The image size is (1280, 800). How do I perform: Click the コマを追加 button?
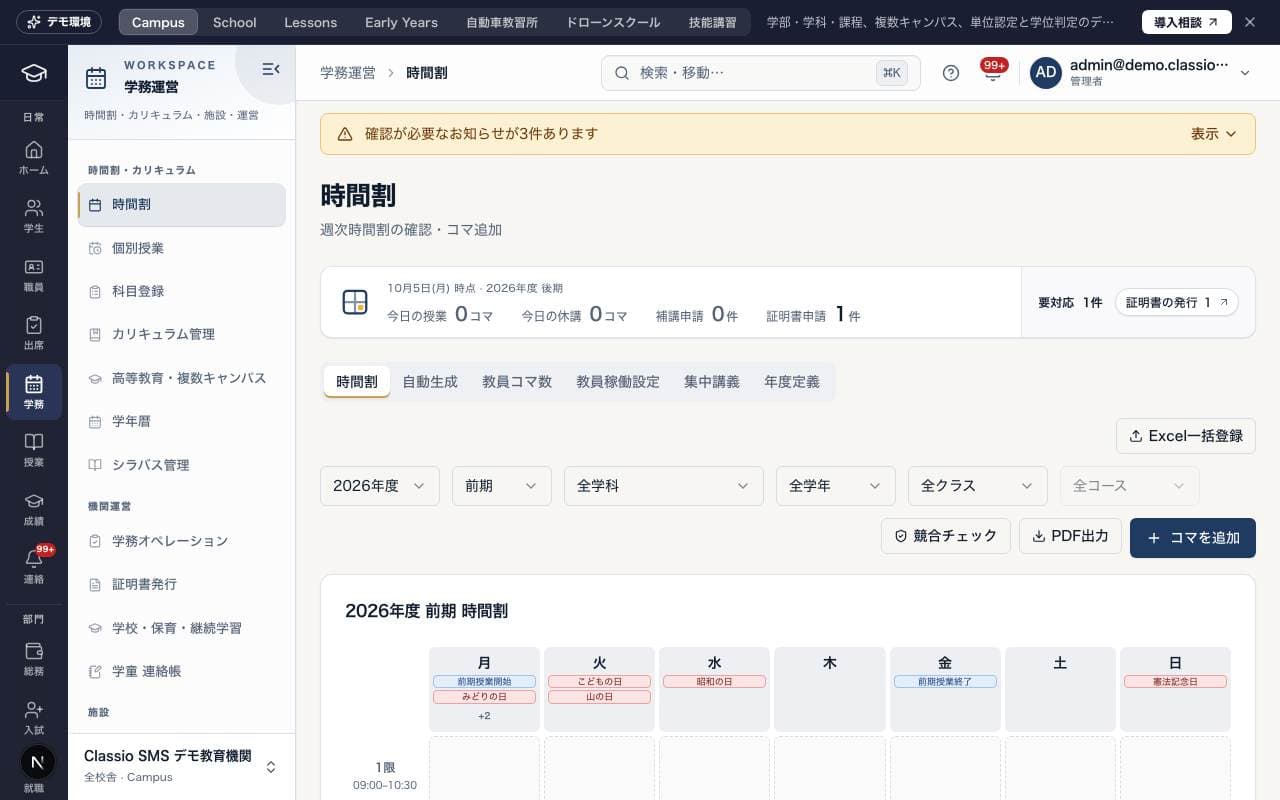pos(1193,538)
